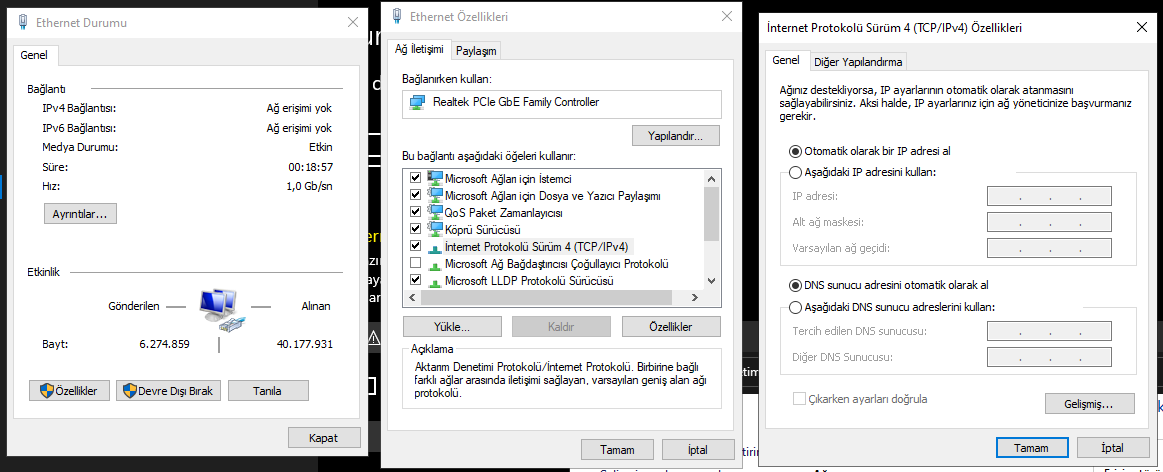1163x472 pixels.
Task: Uncheck İnternet Protokolü Sürüm 4 (TCP/IPv4)
Action: coord(415,246)
